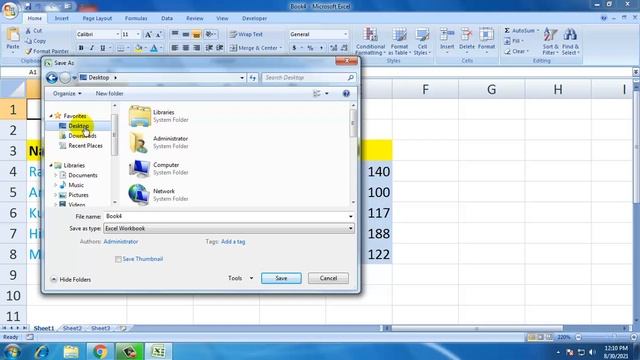Click the Increase Font Size icon
The image size is (640, 360).
point(148,35)
